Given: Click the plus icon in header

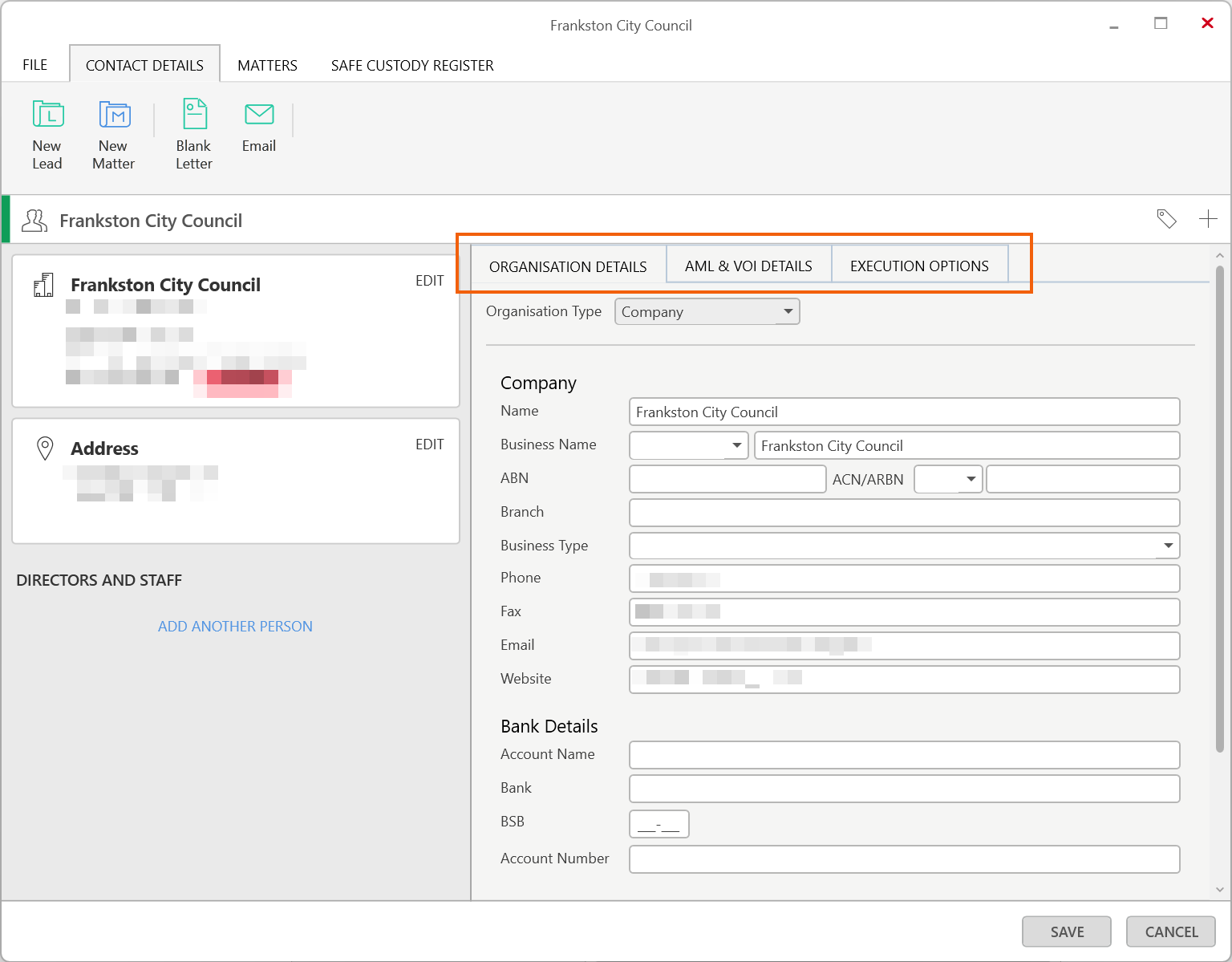Looking at the screenshot, I should pyautogui.click(x=1208, y=219).
